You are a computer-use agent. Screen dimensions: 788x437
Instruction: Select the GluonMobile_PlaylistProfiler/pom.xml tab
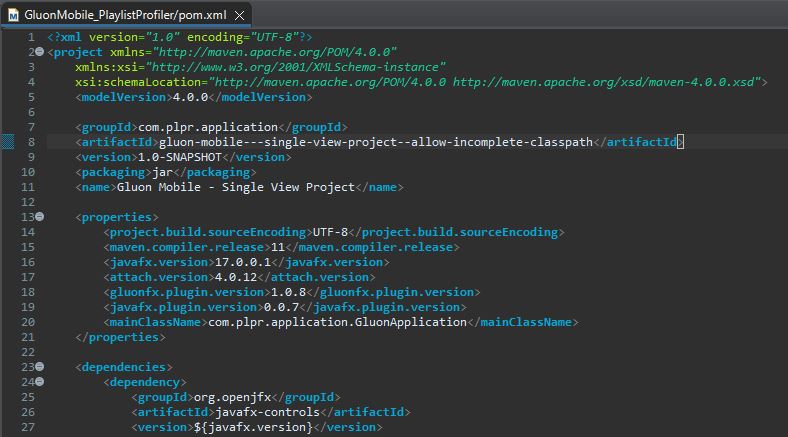pos(126,15)
